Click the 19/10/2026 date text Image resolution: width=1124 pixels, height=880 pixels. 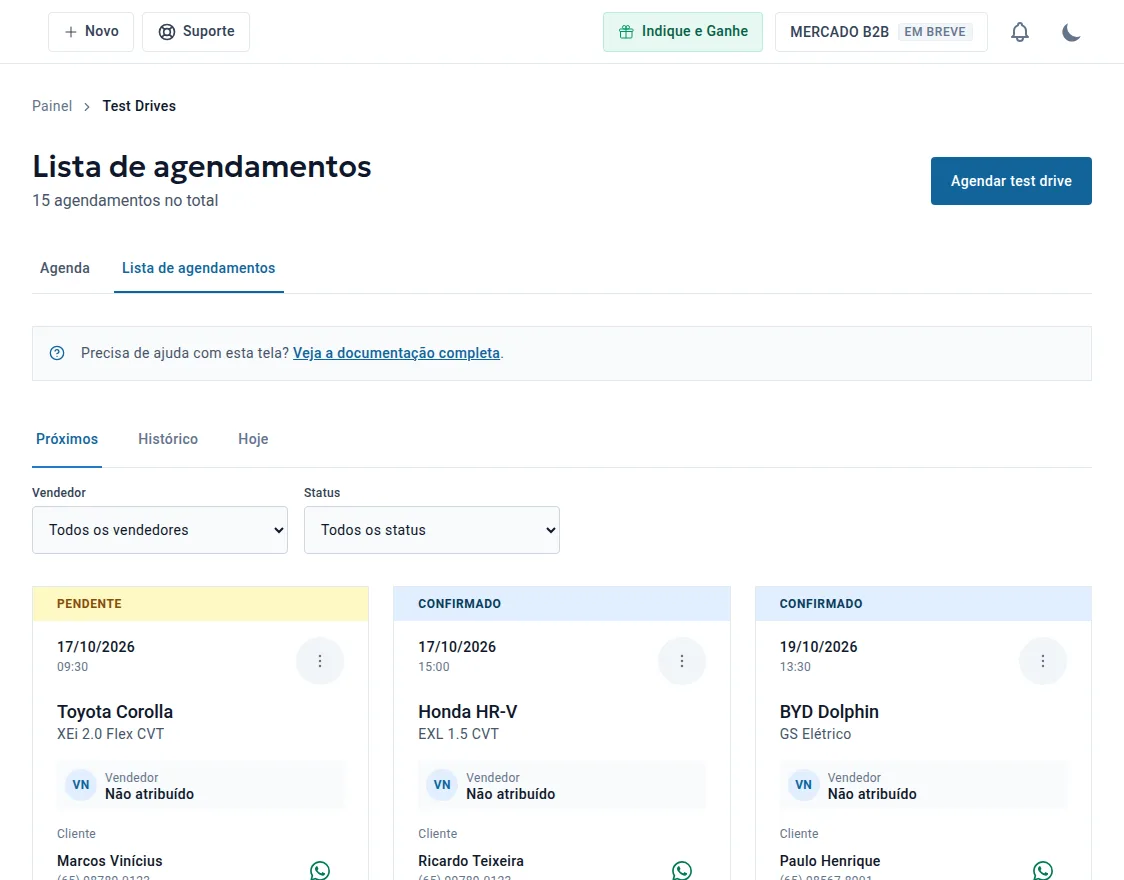point(818,646)
